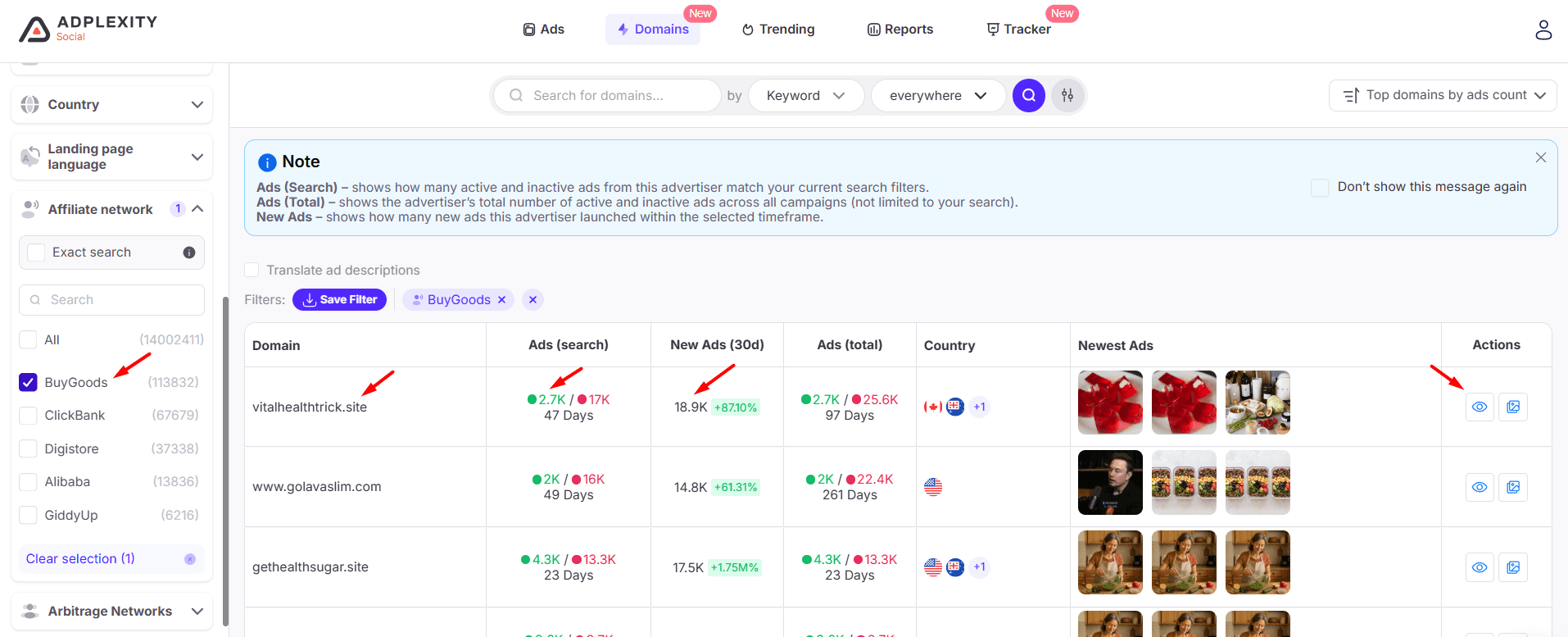1568x637 pixels.
Task: Click the Affiliate network icon
Action: coord(30,209)
